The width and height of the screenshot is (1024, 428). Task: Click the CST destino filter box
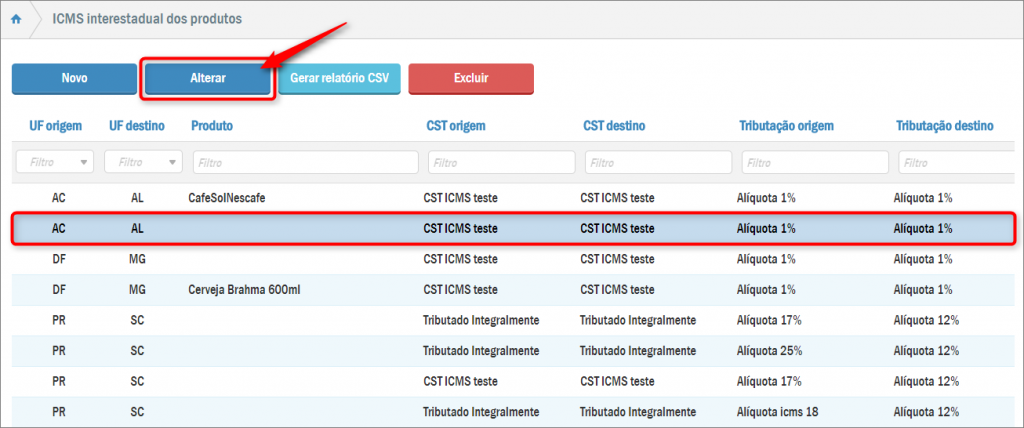[x=658, y=161]
